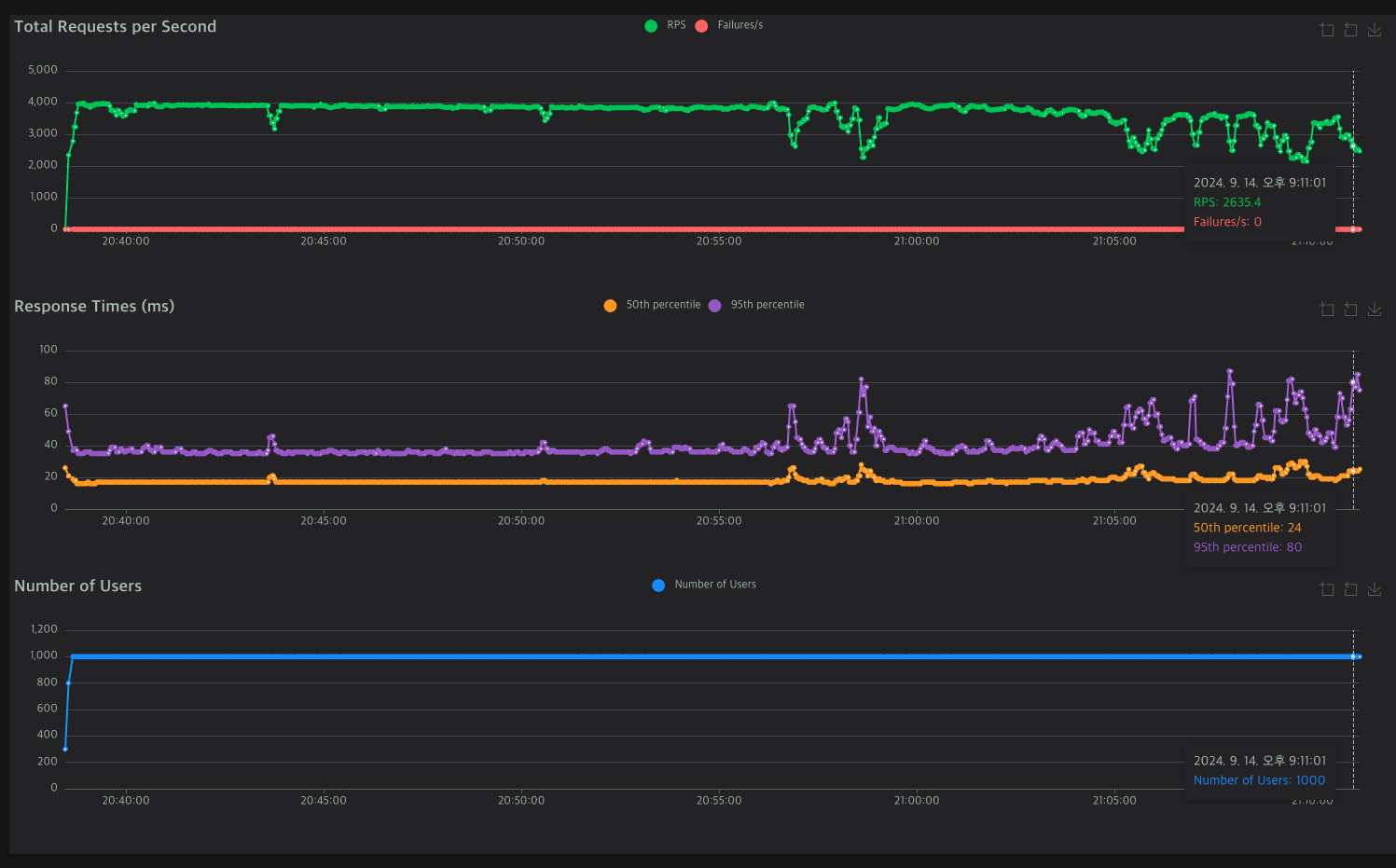Screen dimensions: 1396x868
Task: Click the Response Times (ms) heading
Action: (94, 306)
